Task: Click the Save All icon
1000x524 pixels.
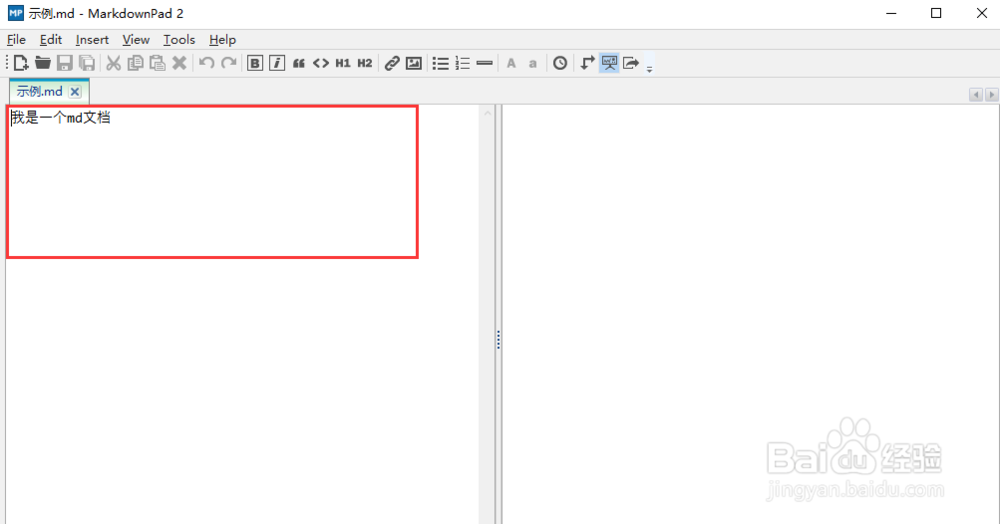Action: click(87, 63)
